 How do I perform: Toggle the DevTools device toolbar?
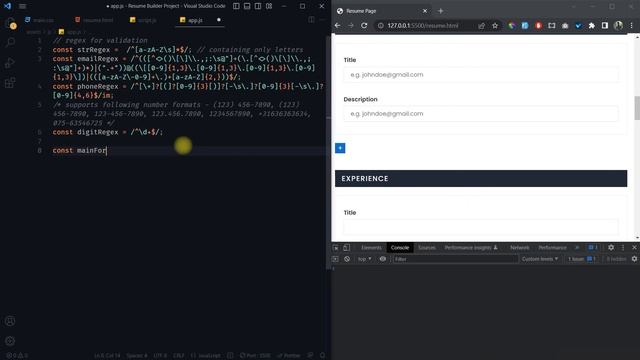click(347, 248)
